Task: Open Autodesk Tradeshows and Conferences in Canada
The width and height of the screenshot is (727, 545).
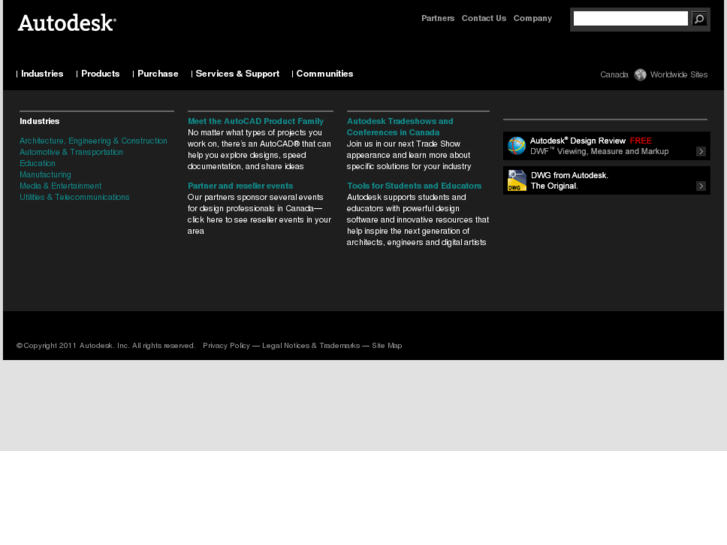Action: click(400, 127)
